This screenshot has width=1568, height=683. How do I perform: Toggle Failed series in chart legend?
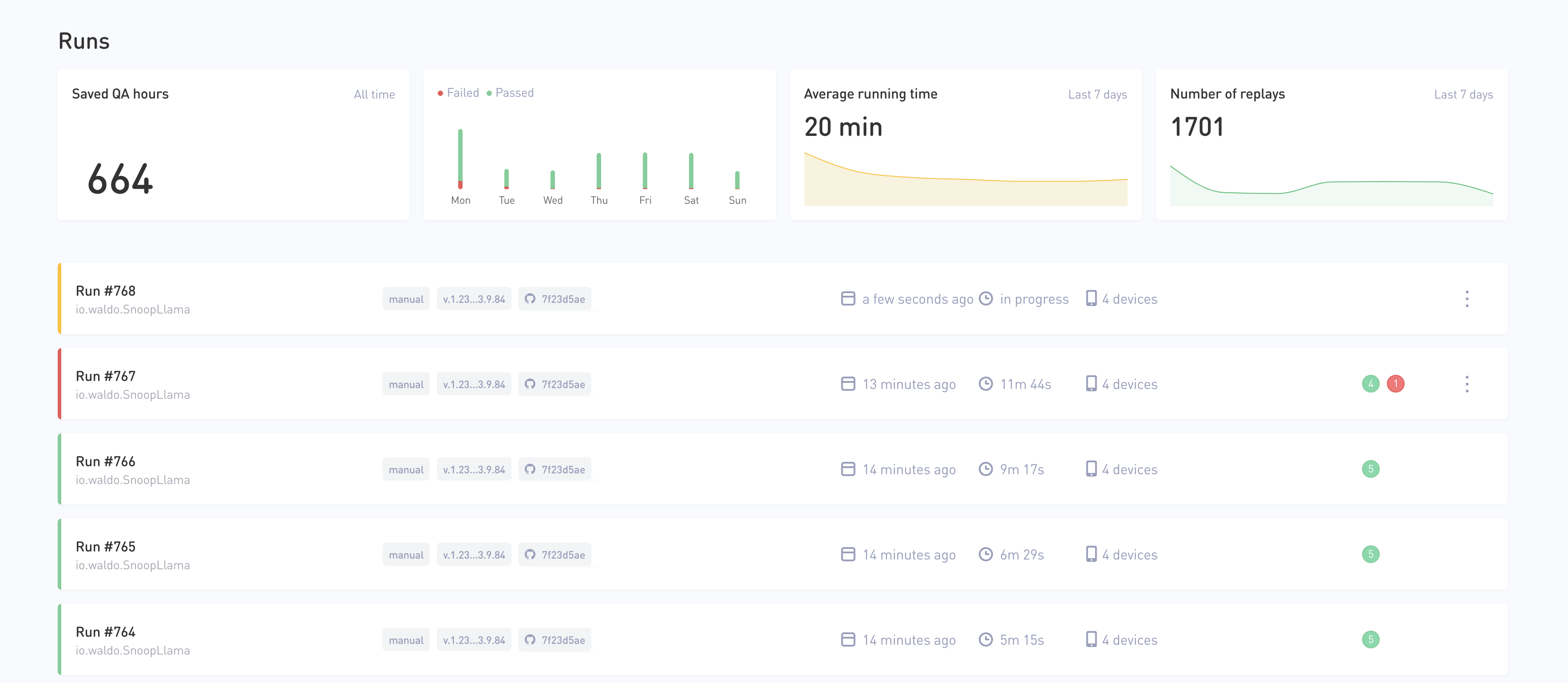458,93
